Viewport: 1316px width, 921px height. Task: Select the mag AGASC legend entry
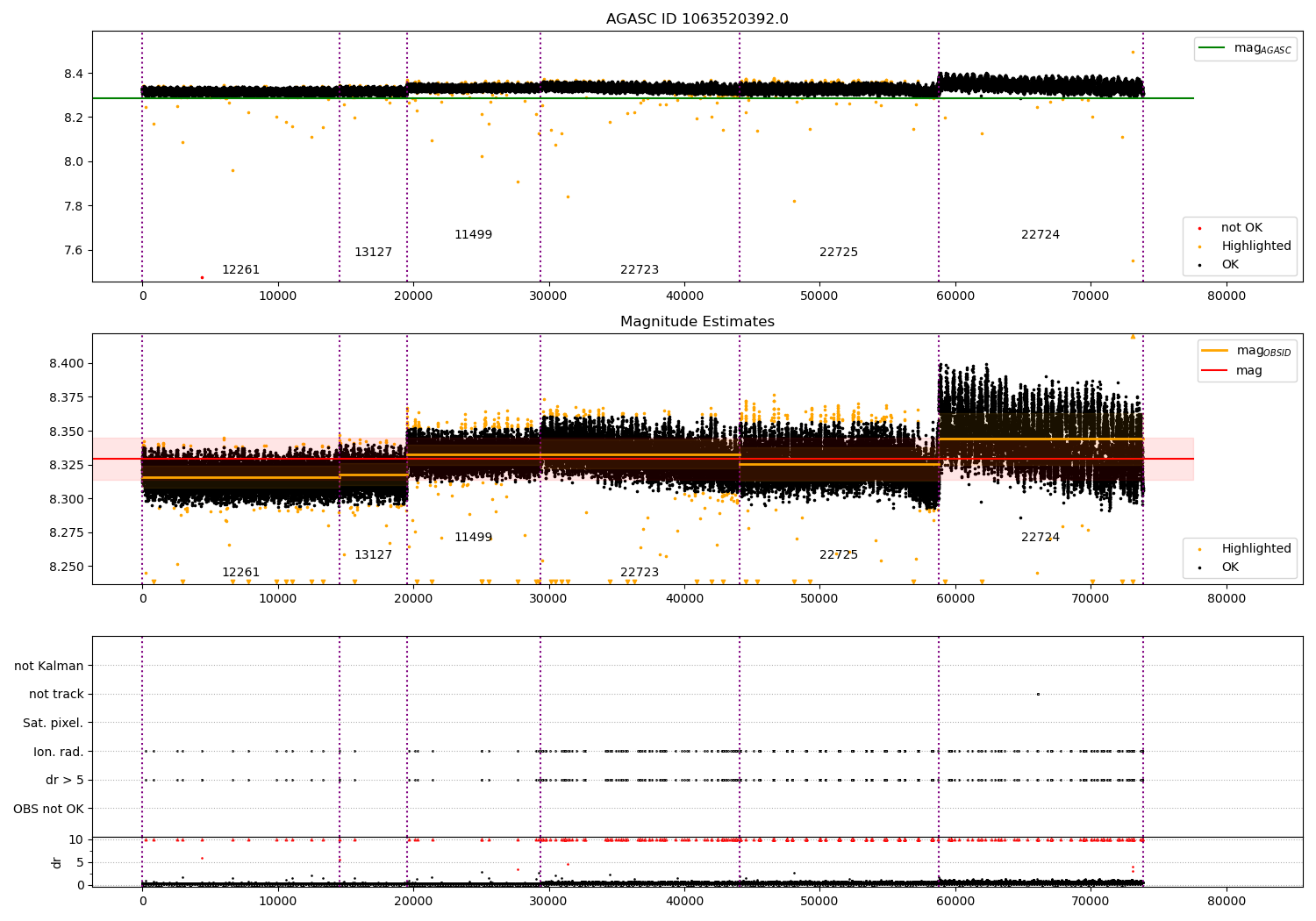(1246, 48)
